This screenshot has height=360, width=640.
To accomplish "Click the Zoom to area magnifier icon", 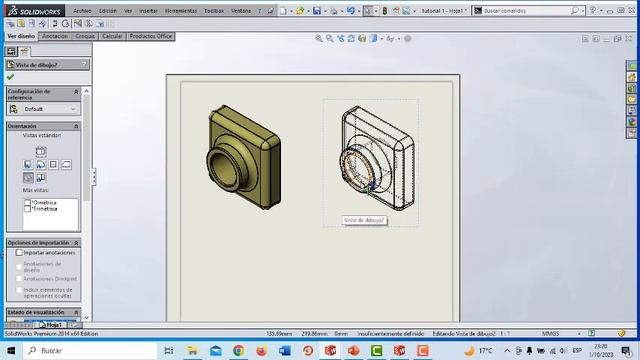I will 329,38.
